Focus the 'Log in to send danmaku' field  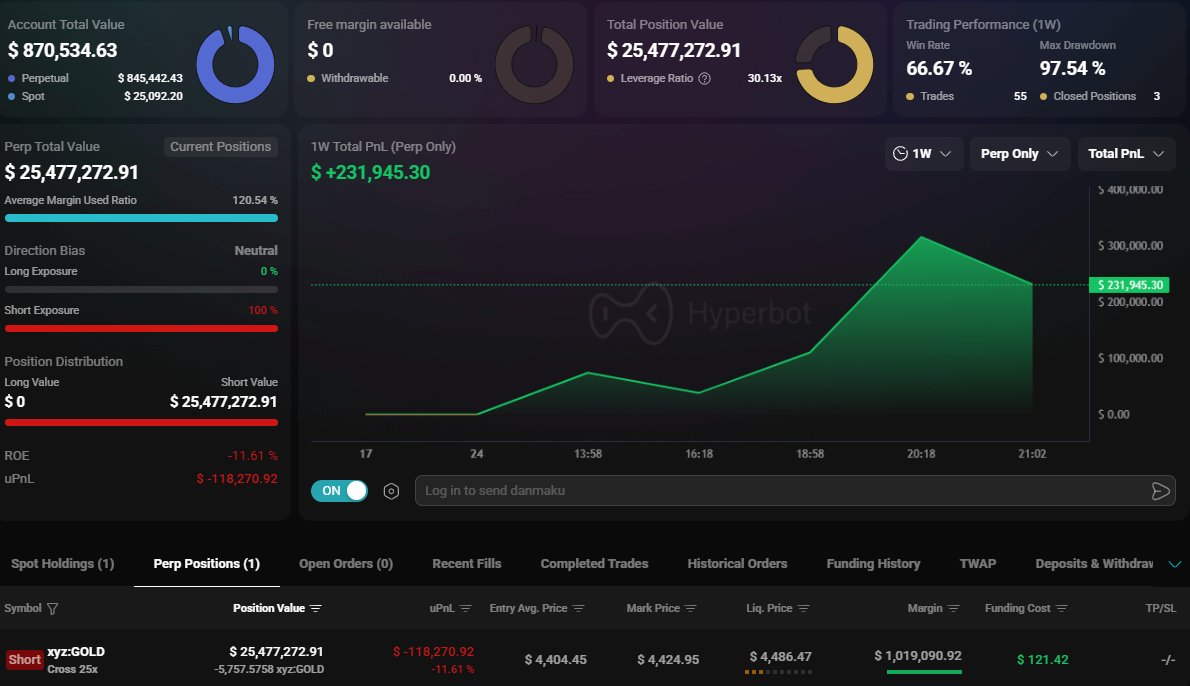(782, 491)
